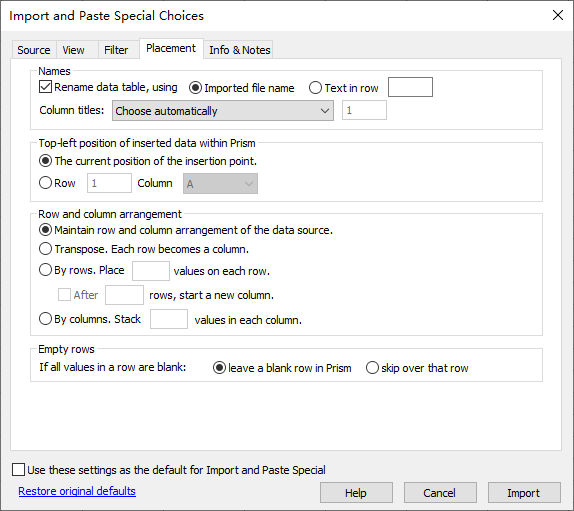The height and width of the screenshot is (511, 574).
Task: Select By columns Stack option
Action: pos(45,319)
